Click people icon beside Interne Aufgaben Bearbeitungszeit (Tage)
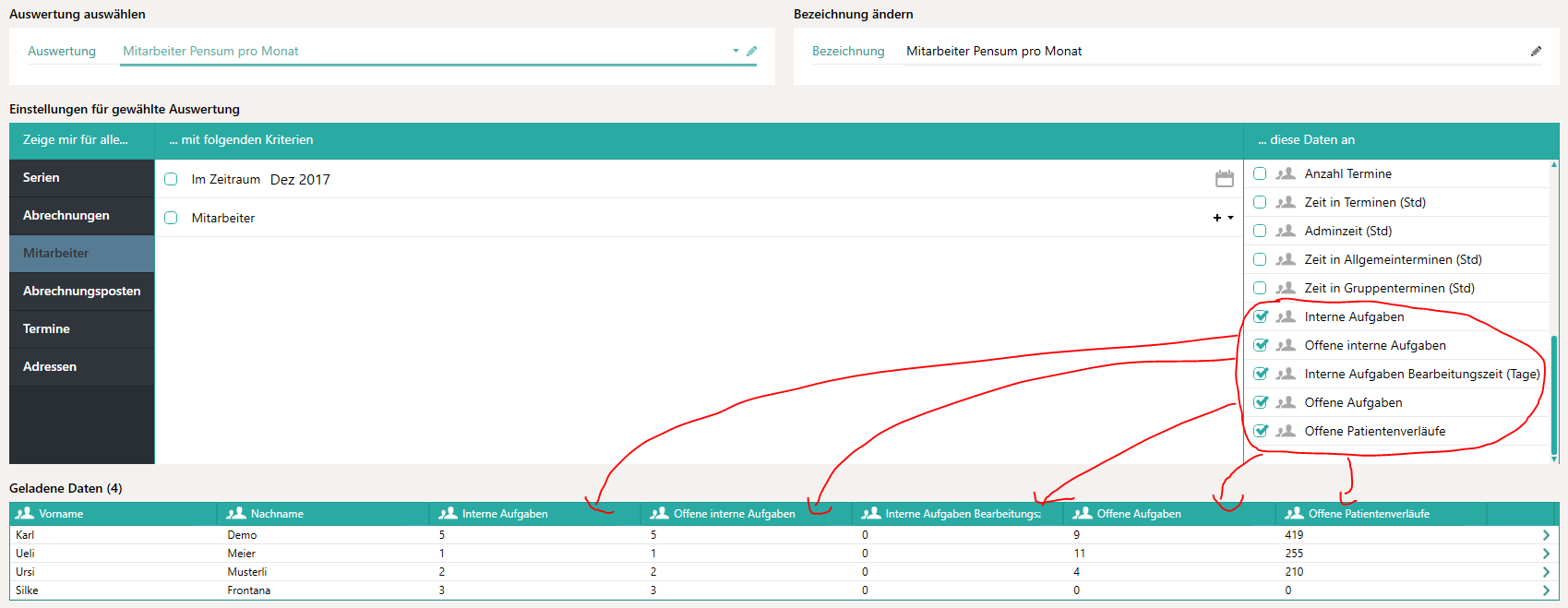This screenshot has width=1568, height=608. pos(1286,374)
